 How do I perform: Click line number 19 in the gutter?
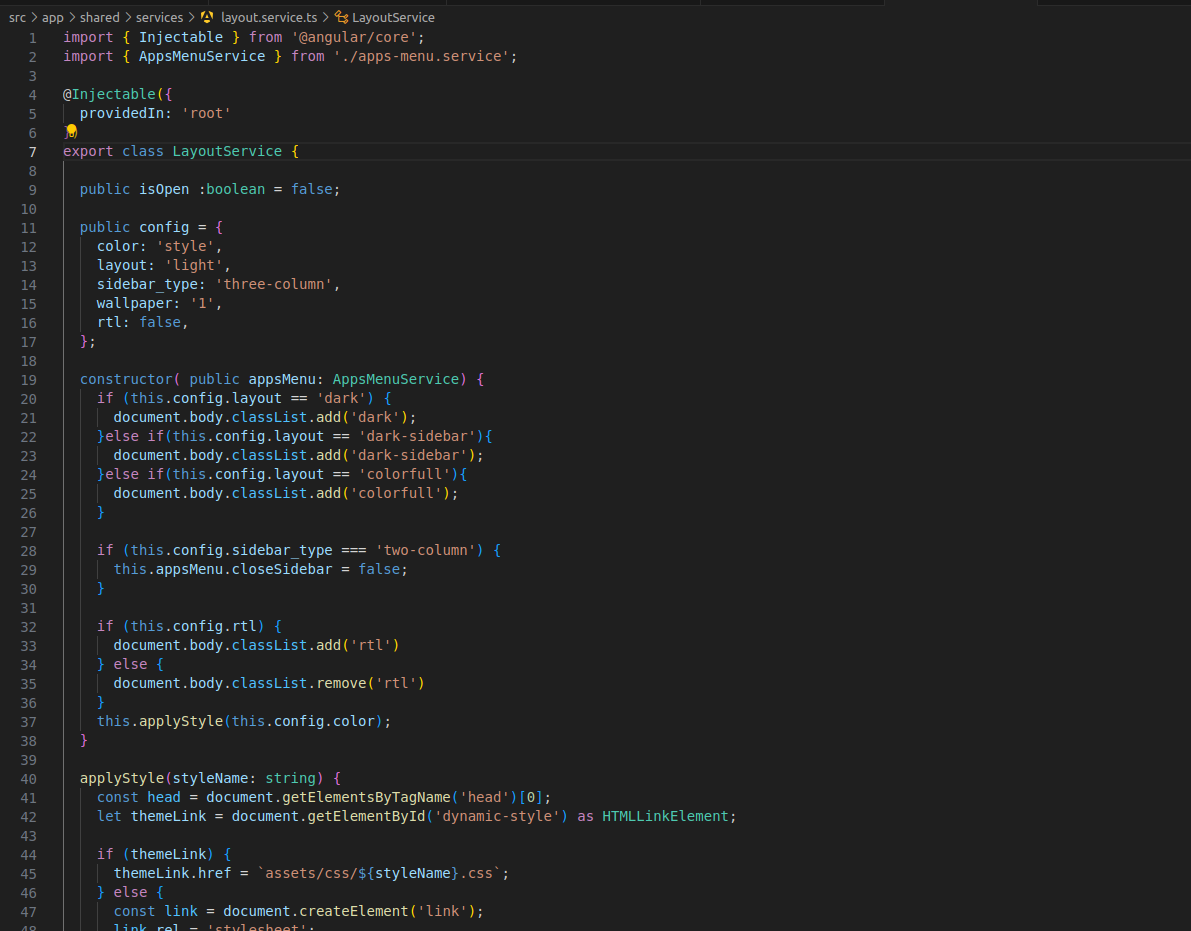pos(28,380)
